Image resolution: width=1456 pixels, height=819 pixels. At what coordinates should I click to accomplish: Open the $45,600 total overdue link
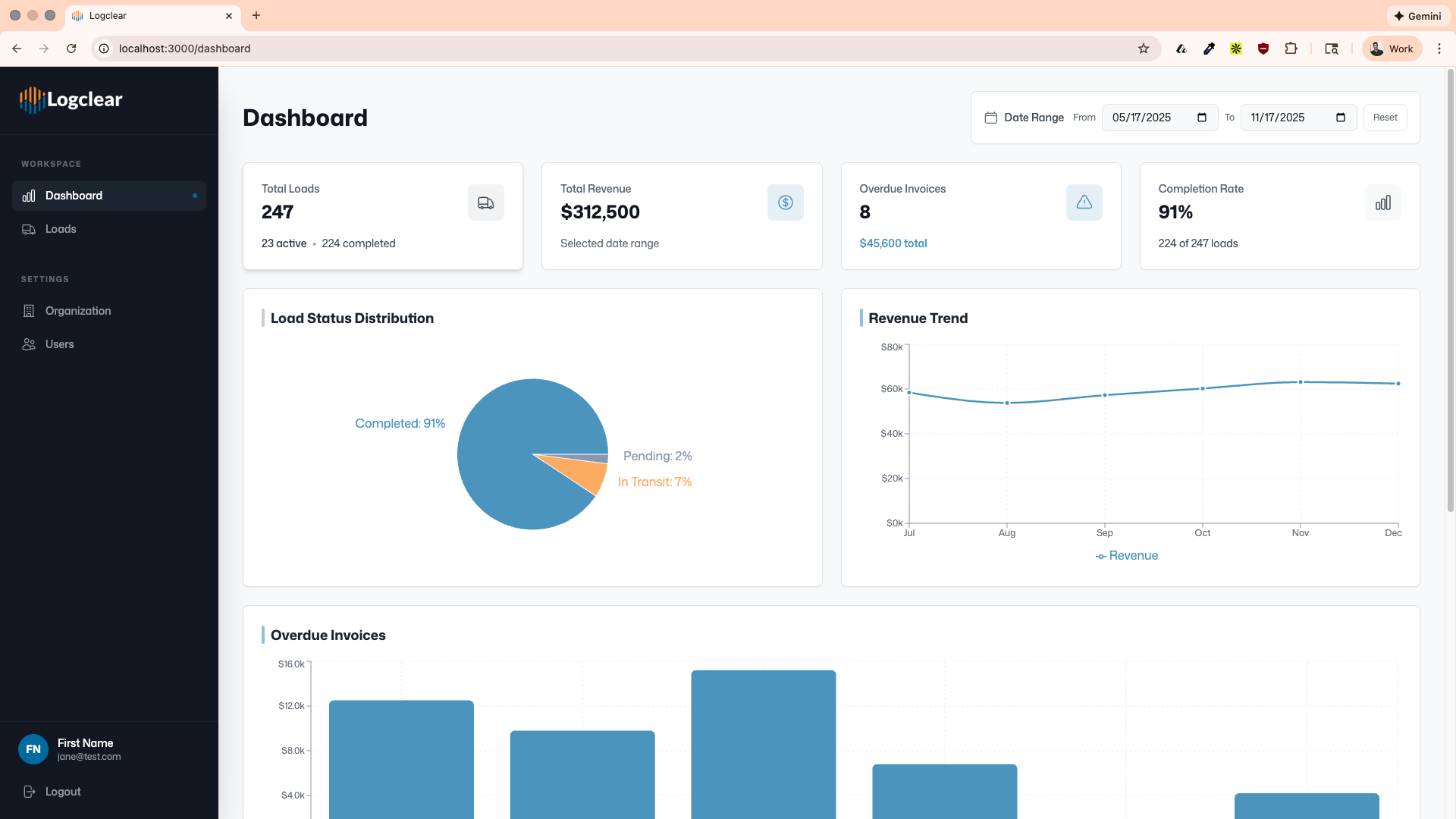(893, 243)
